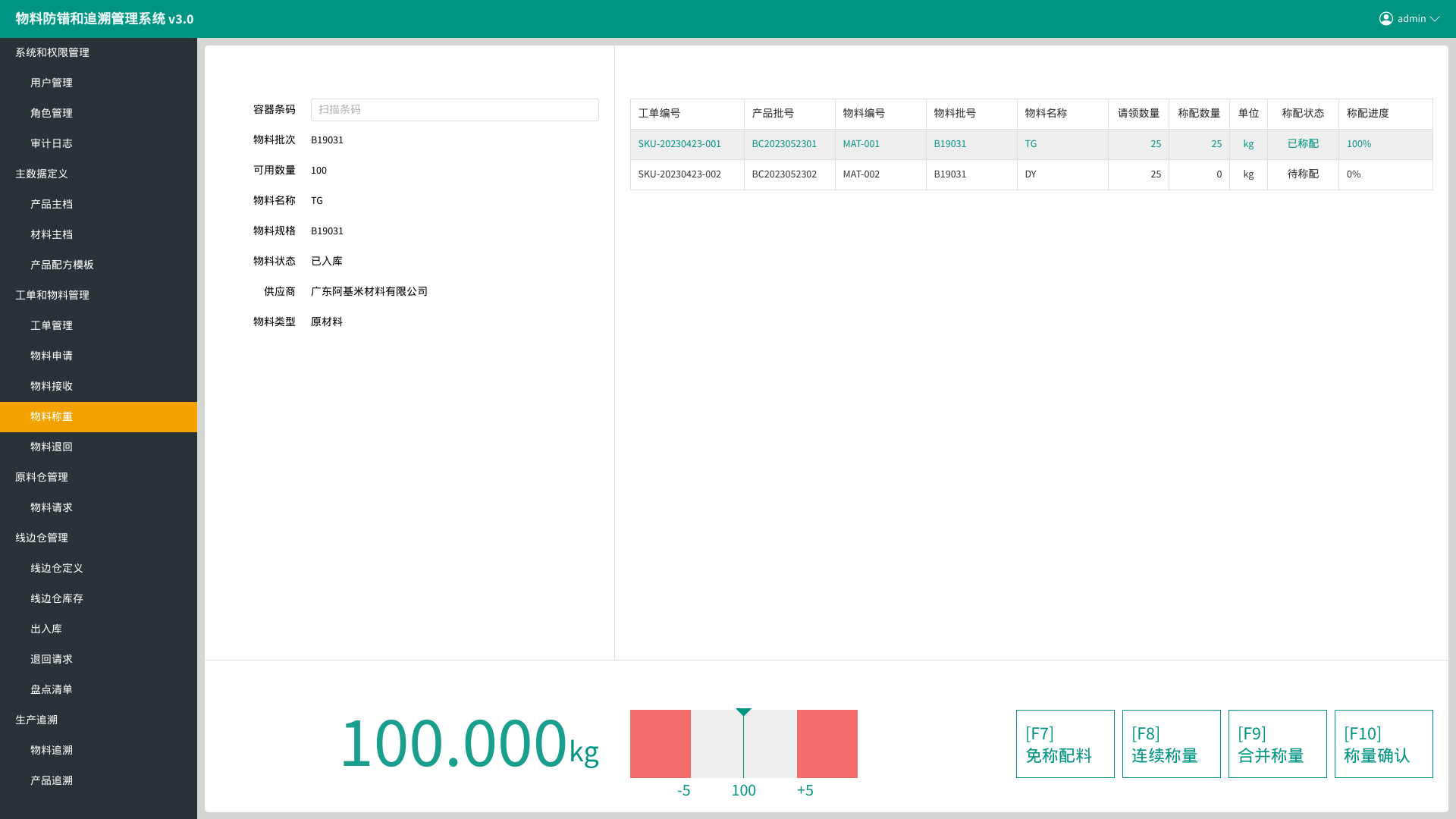Collapse the 生产追溯 section
The width and height of the screenshot is (1456, 819).
[x=99, y=720]
